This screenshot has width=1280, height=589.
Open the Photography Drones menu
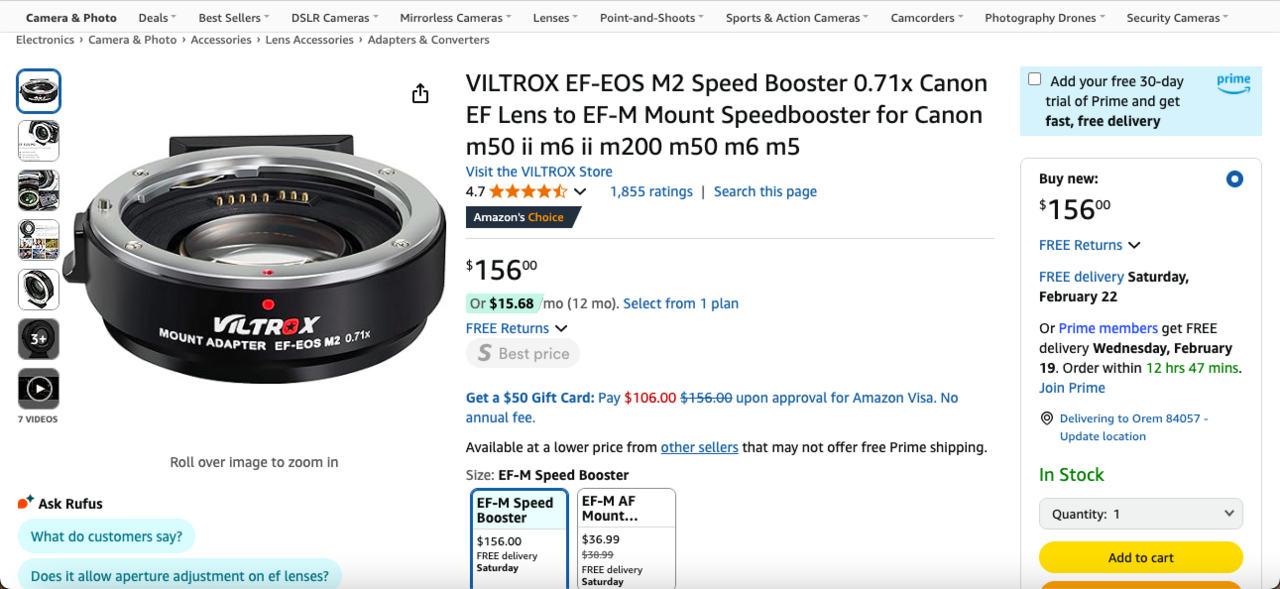point(1045,18)
